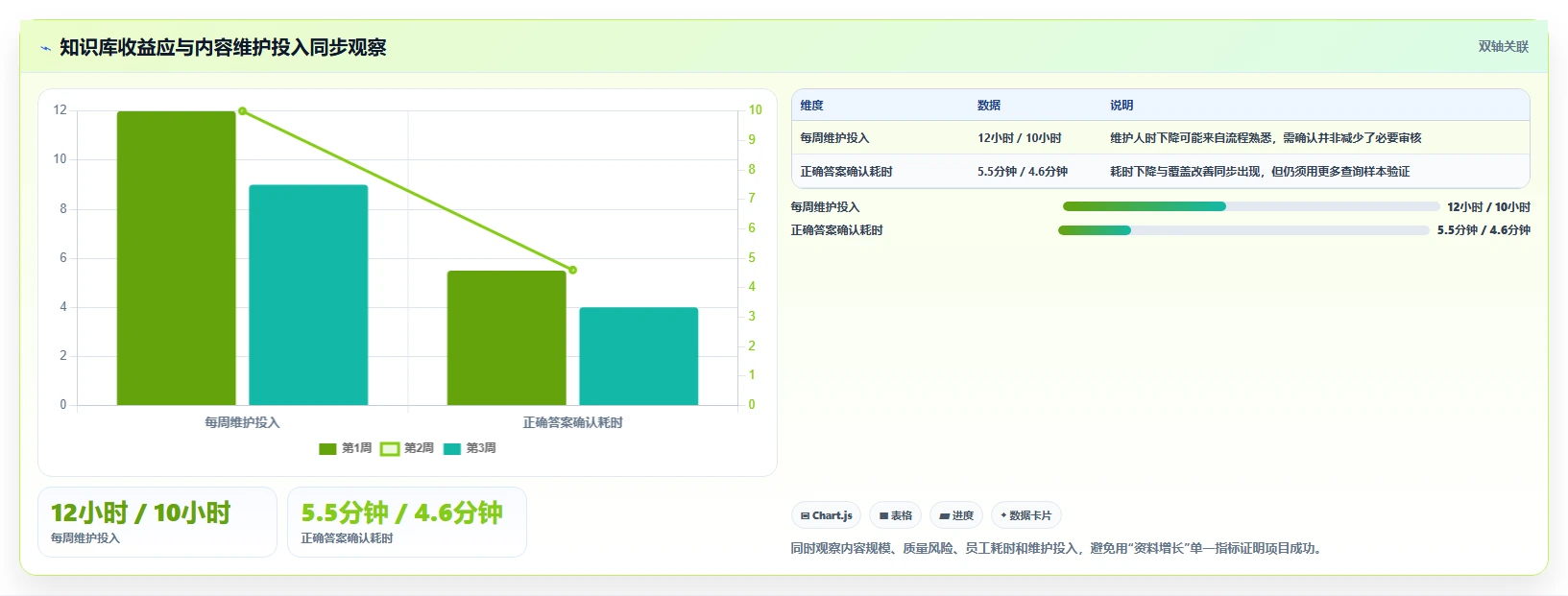This screenshot has height=596, width=1568.
Task: Click the 双轴关联 label in the header
Action: [x=1503, y=46]
